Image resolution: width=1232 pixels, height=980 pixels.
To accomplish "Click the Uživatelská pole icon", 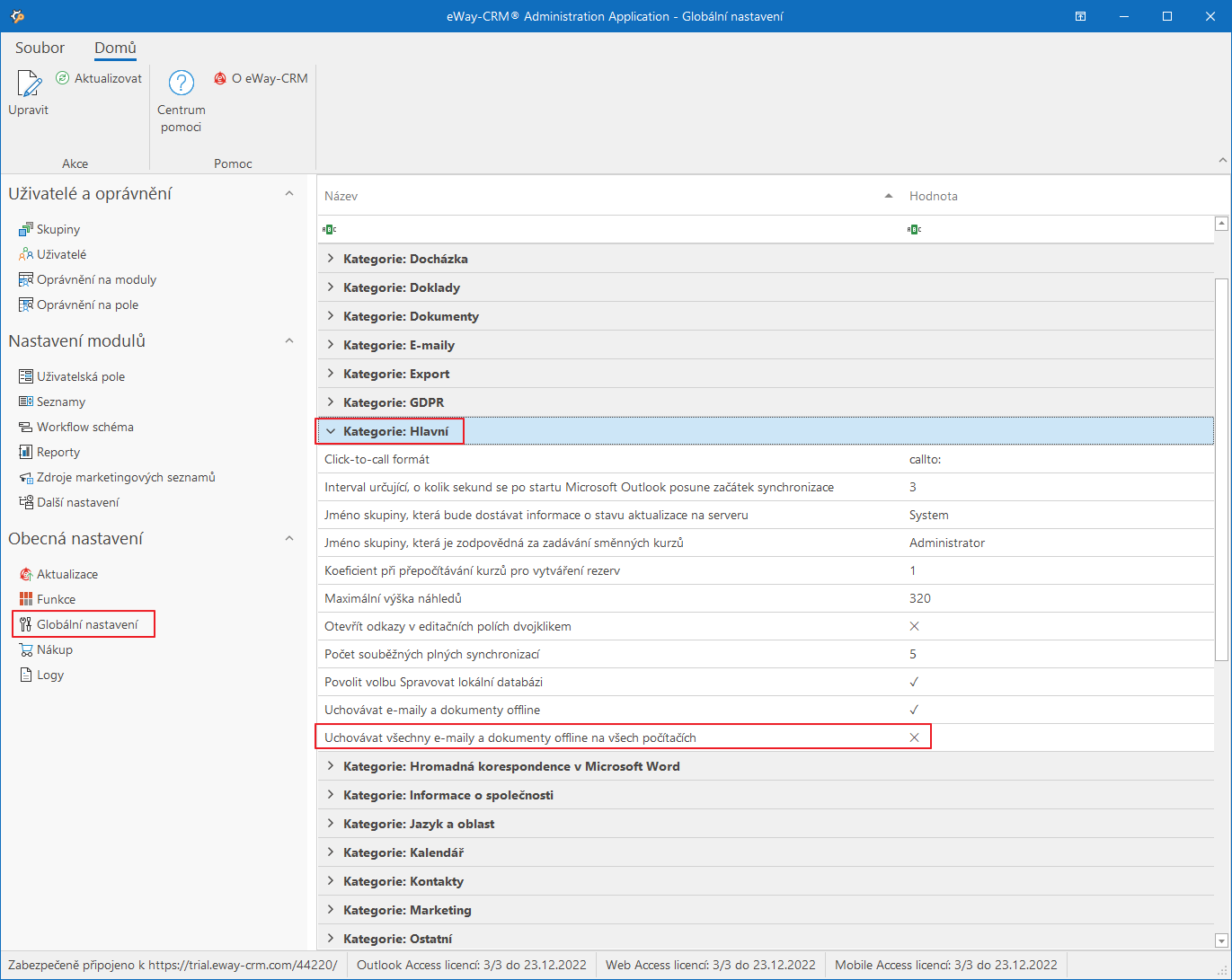I will click(26, 376).
